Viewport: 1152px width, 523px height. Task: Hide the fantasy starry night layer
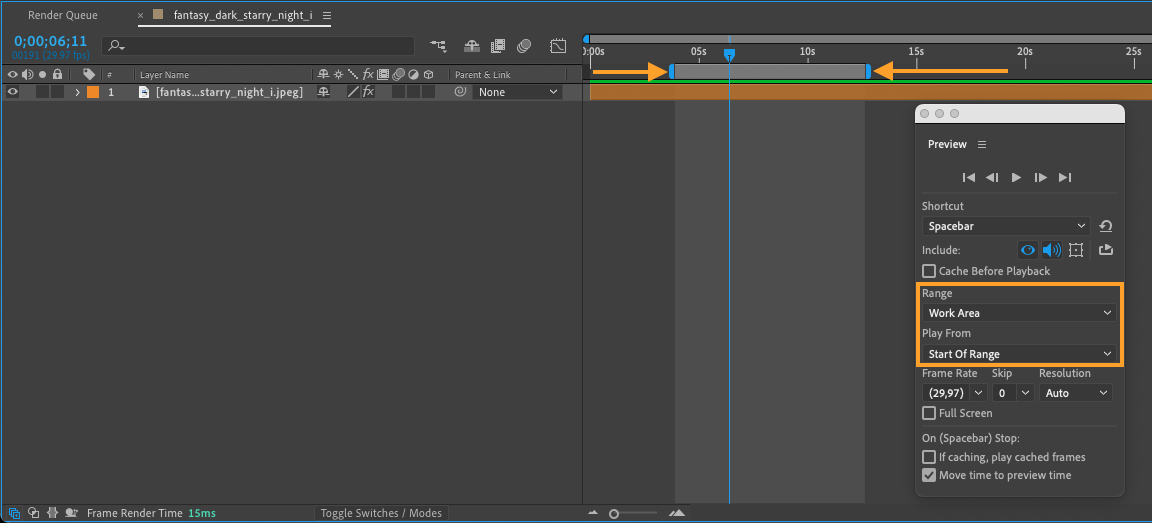click(13, 92)
